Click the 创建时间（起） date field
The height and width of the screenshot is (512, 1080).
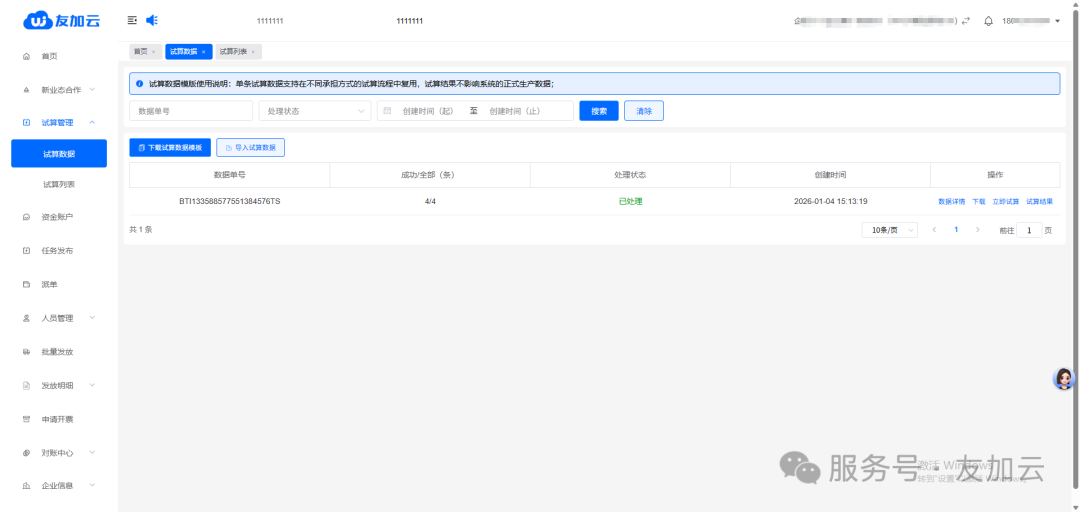[x=428, y=111]
